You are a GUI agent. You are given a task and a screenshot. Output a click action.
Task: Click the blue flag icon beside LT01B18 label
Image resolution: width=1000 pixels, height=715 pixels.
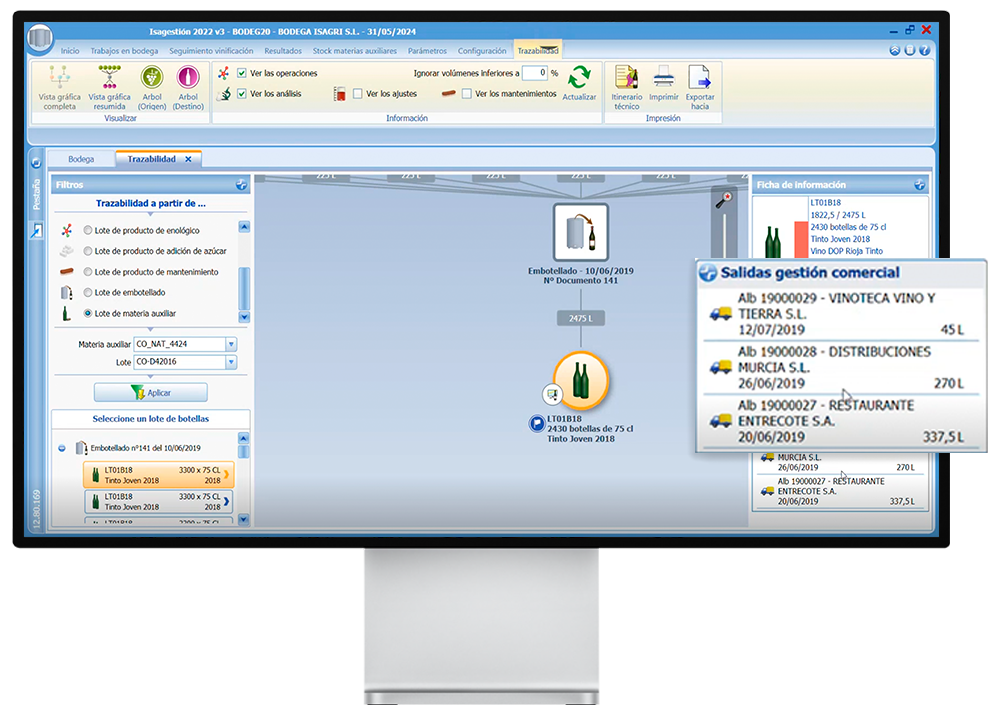click(x=537, y=423)
